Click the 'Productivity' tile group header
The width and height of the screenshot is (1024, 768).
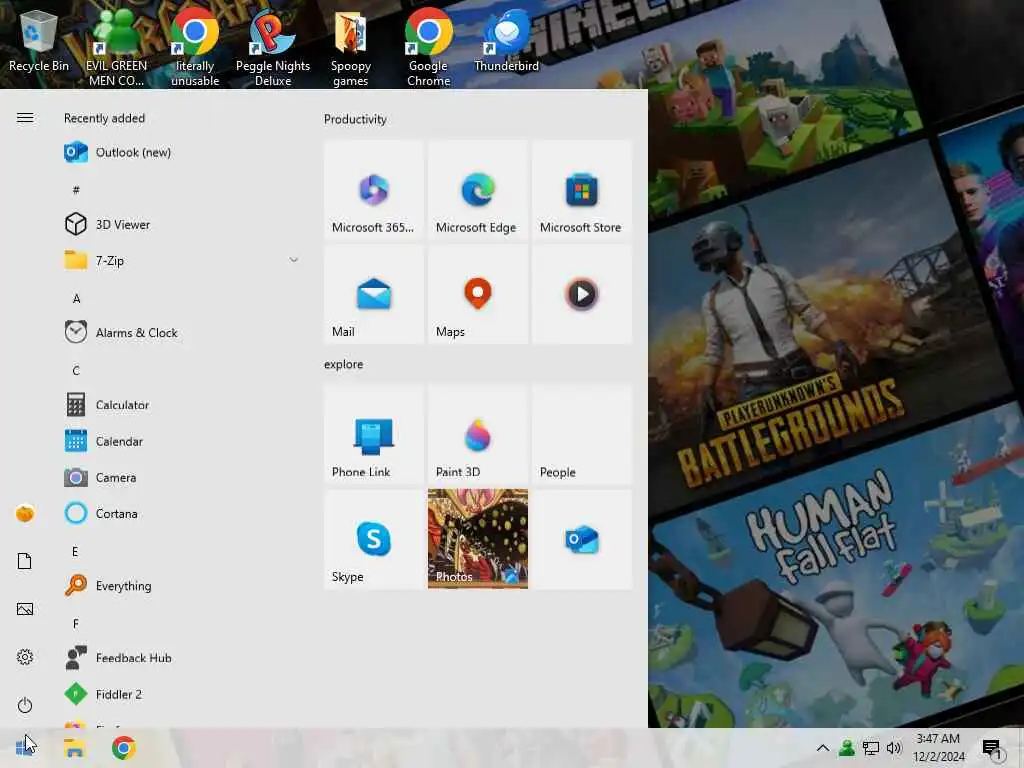[x=355, y=120]
